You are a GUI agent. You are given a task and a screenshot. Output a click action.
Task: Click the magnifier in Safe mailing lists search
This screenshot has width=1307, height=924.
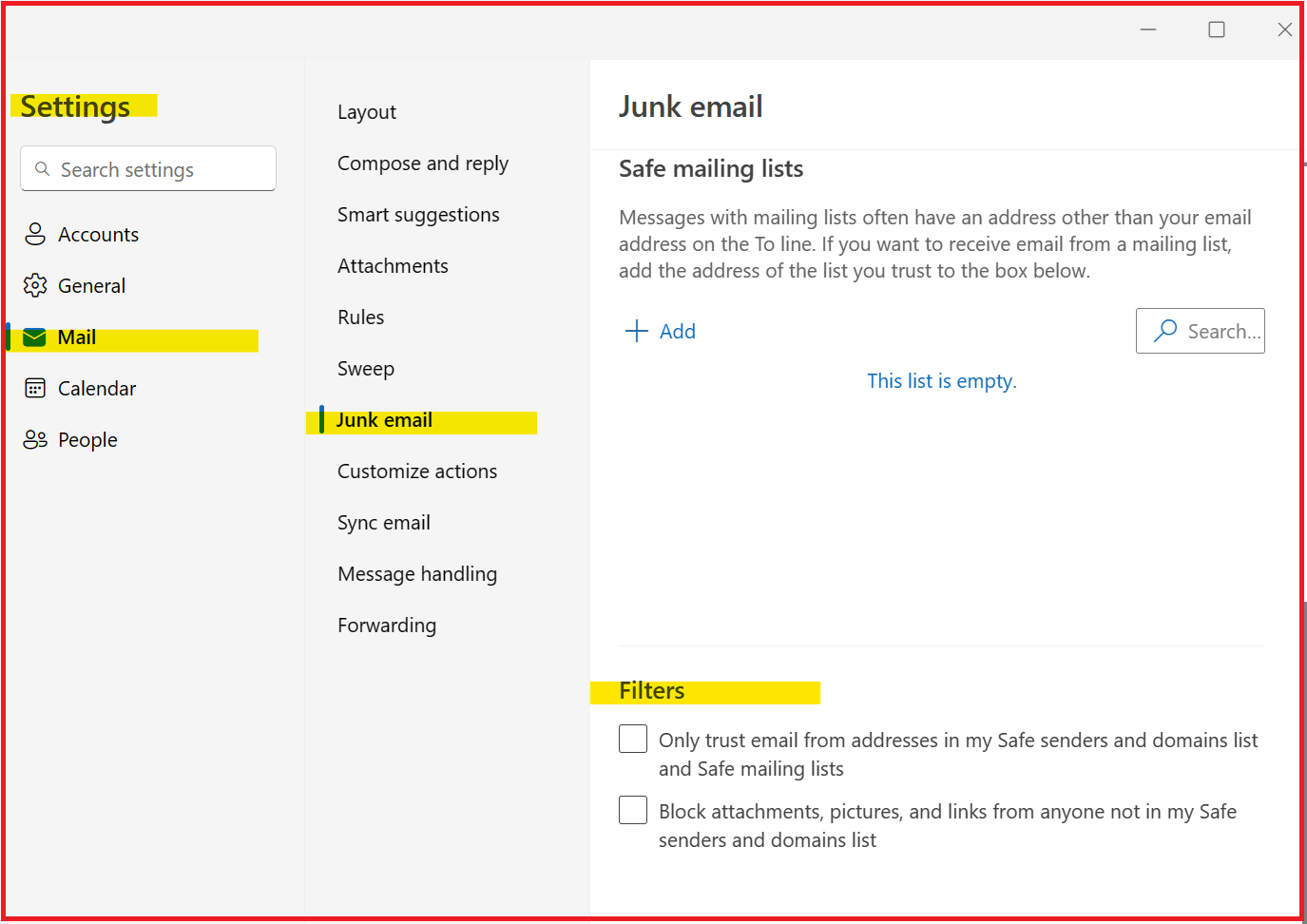1163,331
